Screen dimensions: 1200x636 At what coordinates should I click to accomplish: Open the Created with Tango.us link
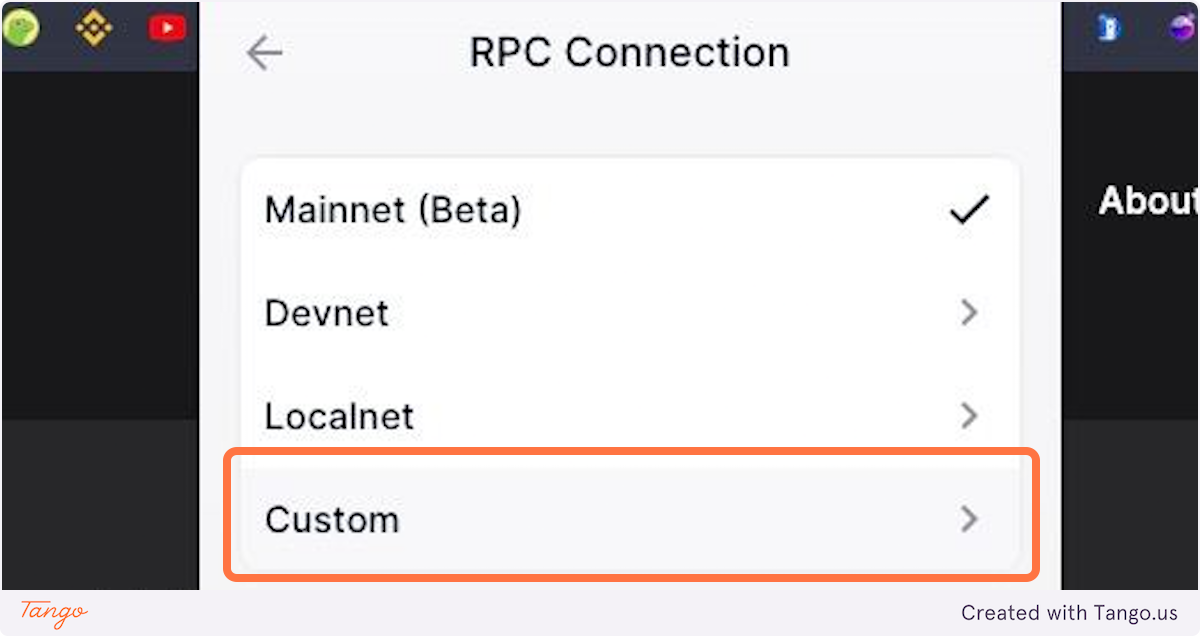[1070, 613]
